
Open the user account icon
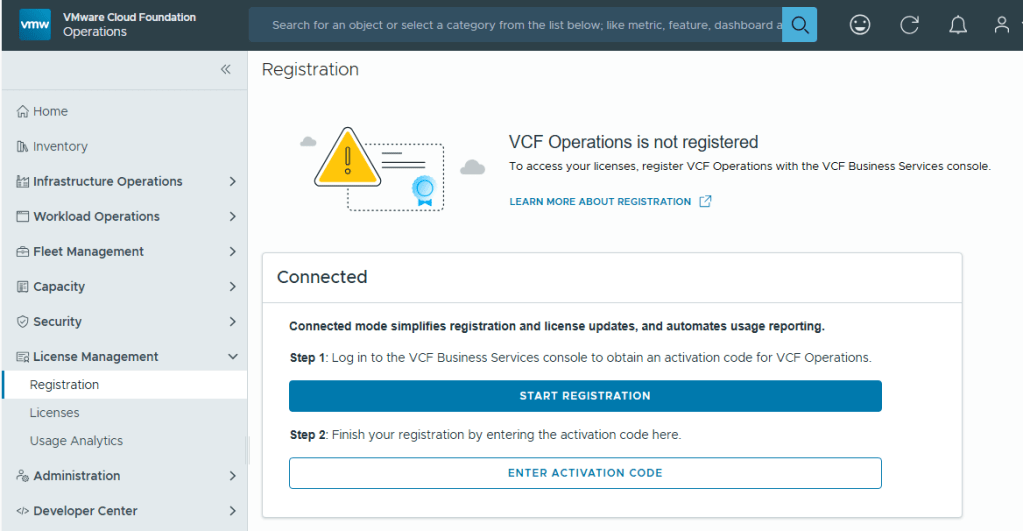coord(1001,25)
